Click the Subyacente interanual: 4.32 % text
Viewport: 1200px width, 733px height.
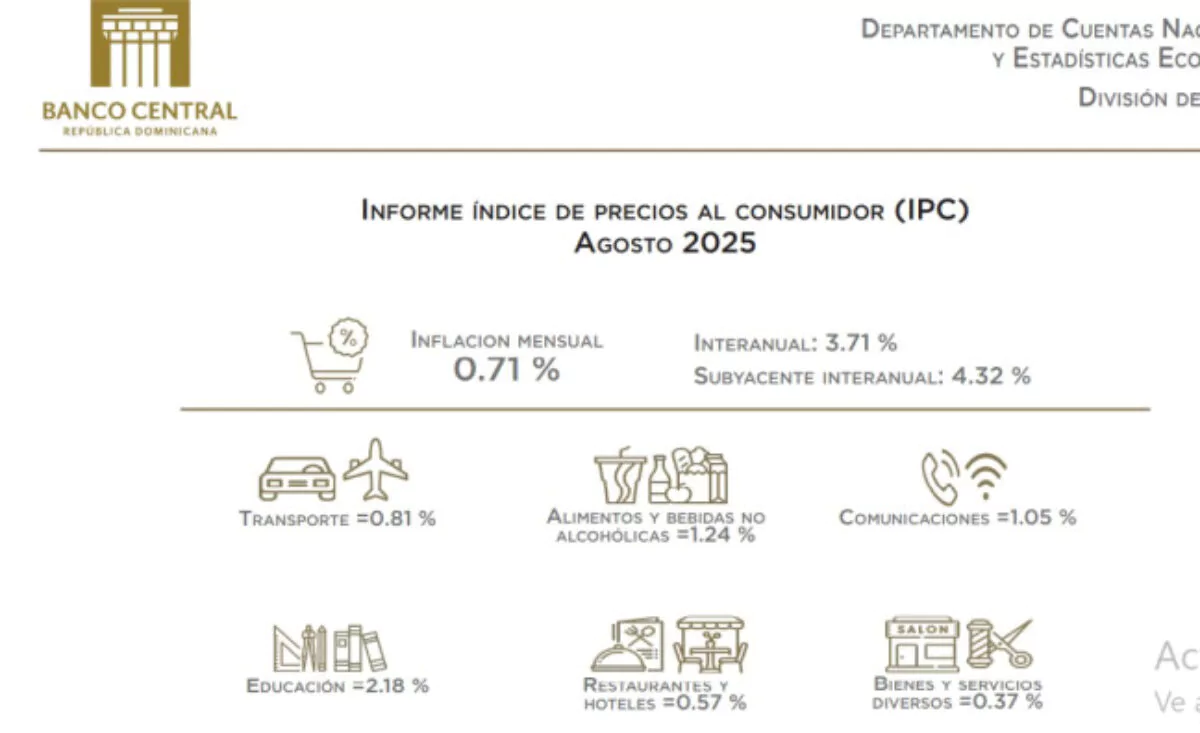861,377
